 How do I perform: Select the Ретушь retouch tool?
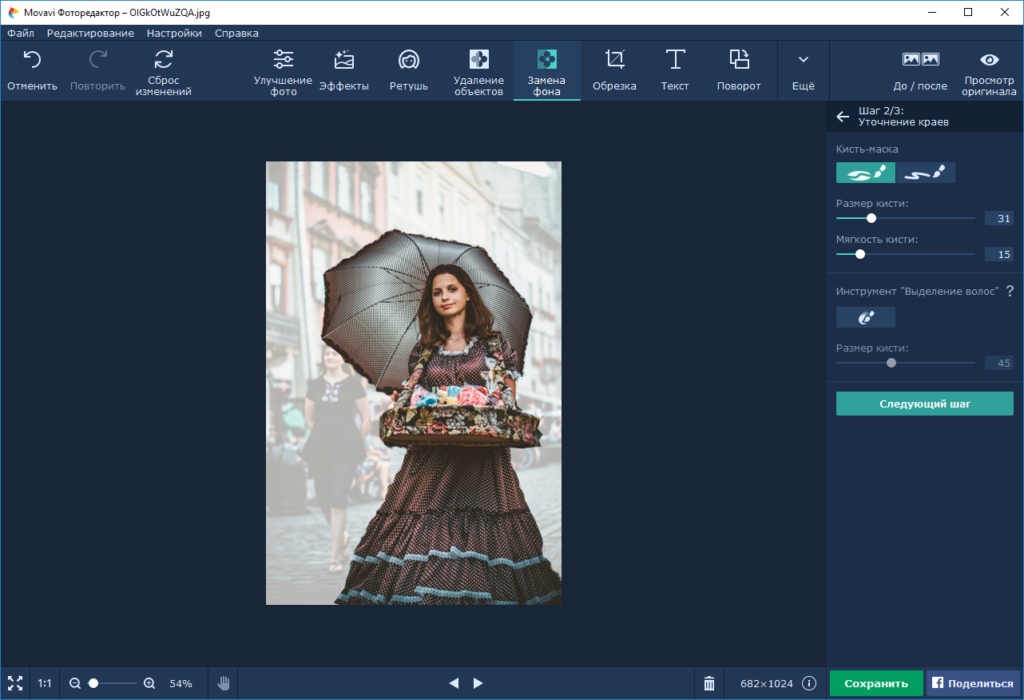(x=408, y=60)
